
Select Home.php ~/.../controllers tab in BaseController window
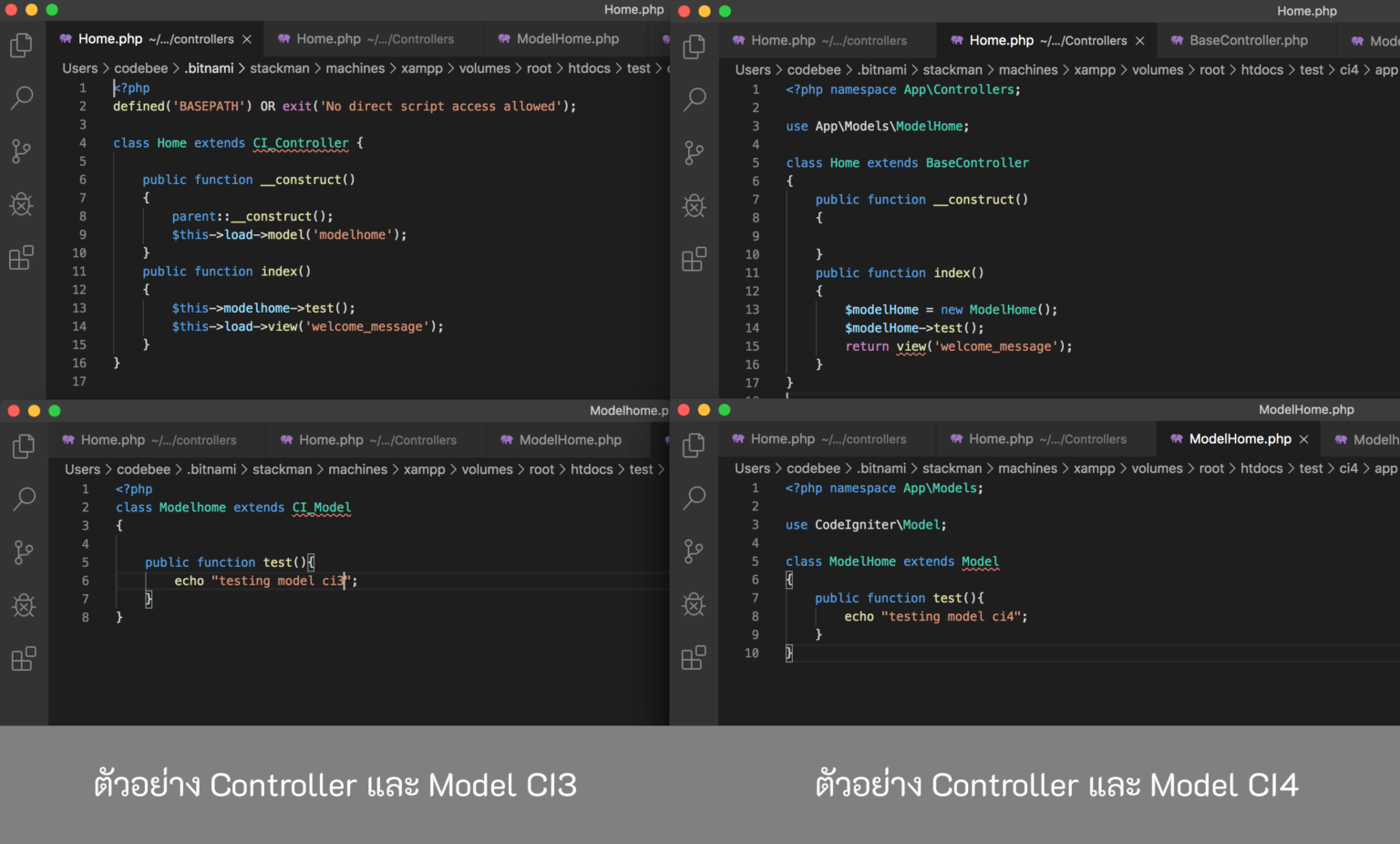click(828, 41)
